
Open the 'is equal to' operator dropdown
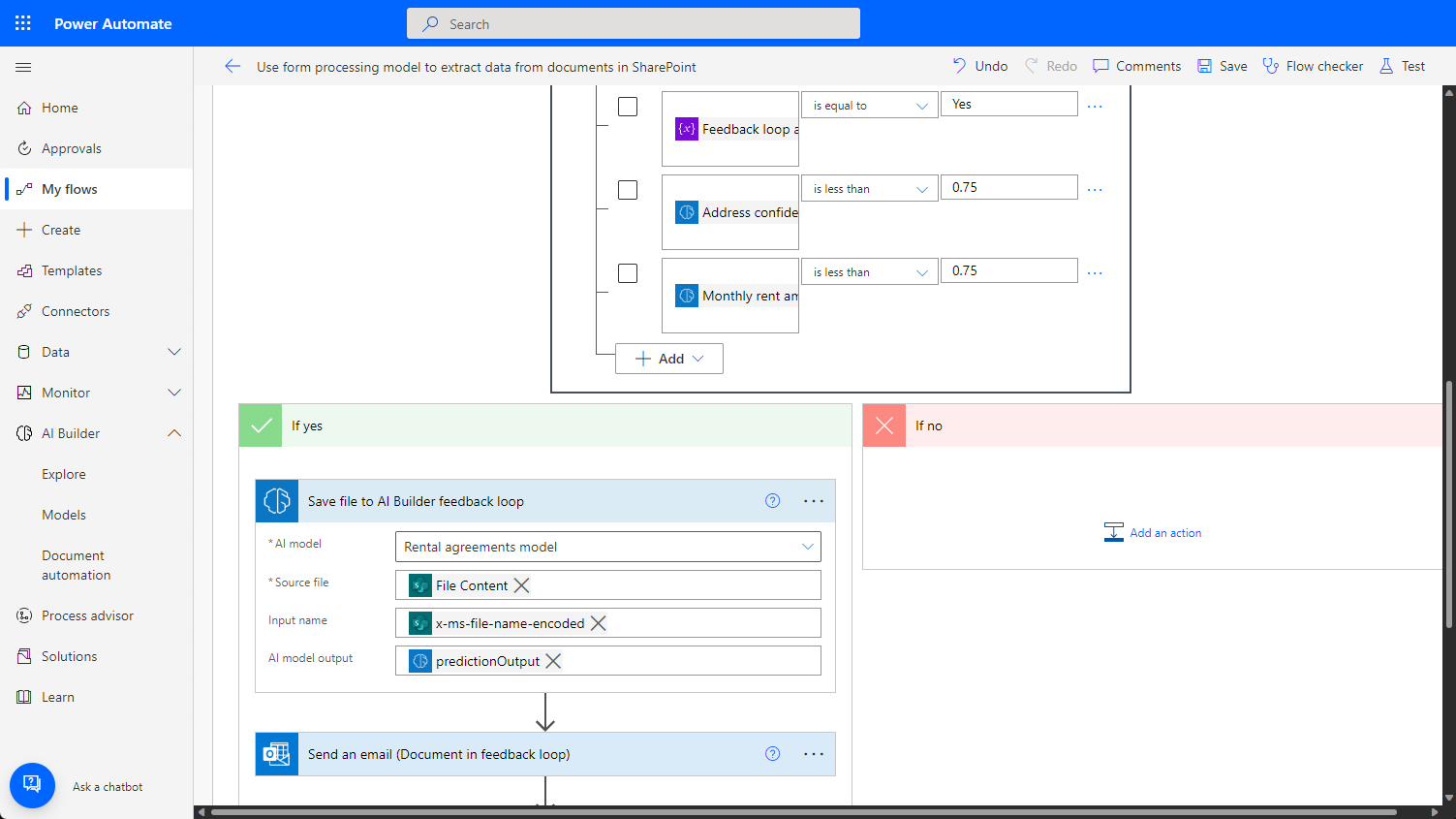pos(869,106)
